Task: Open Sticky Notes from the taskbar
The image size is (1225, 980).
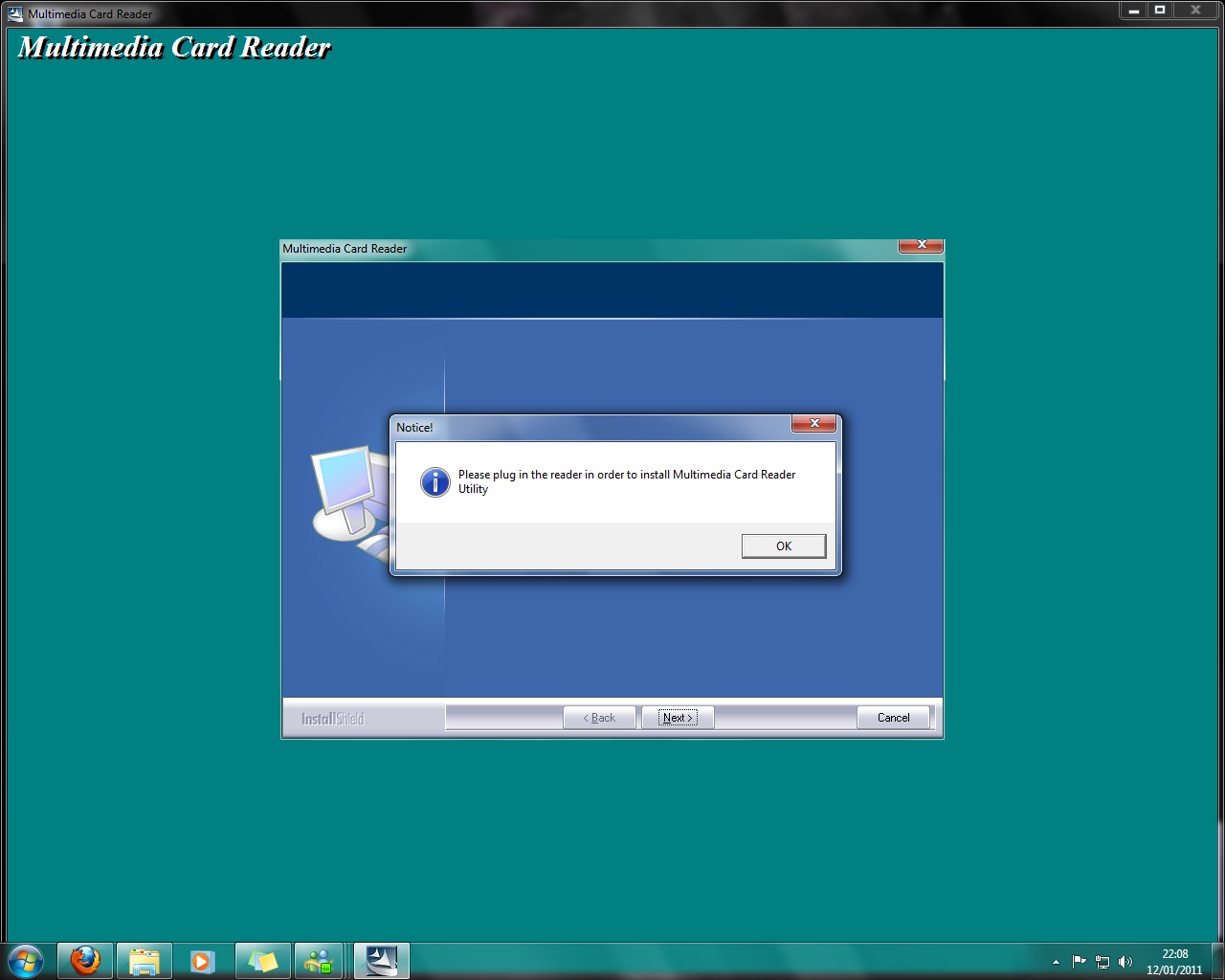Action: click(262, 961)
